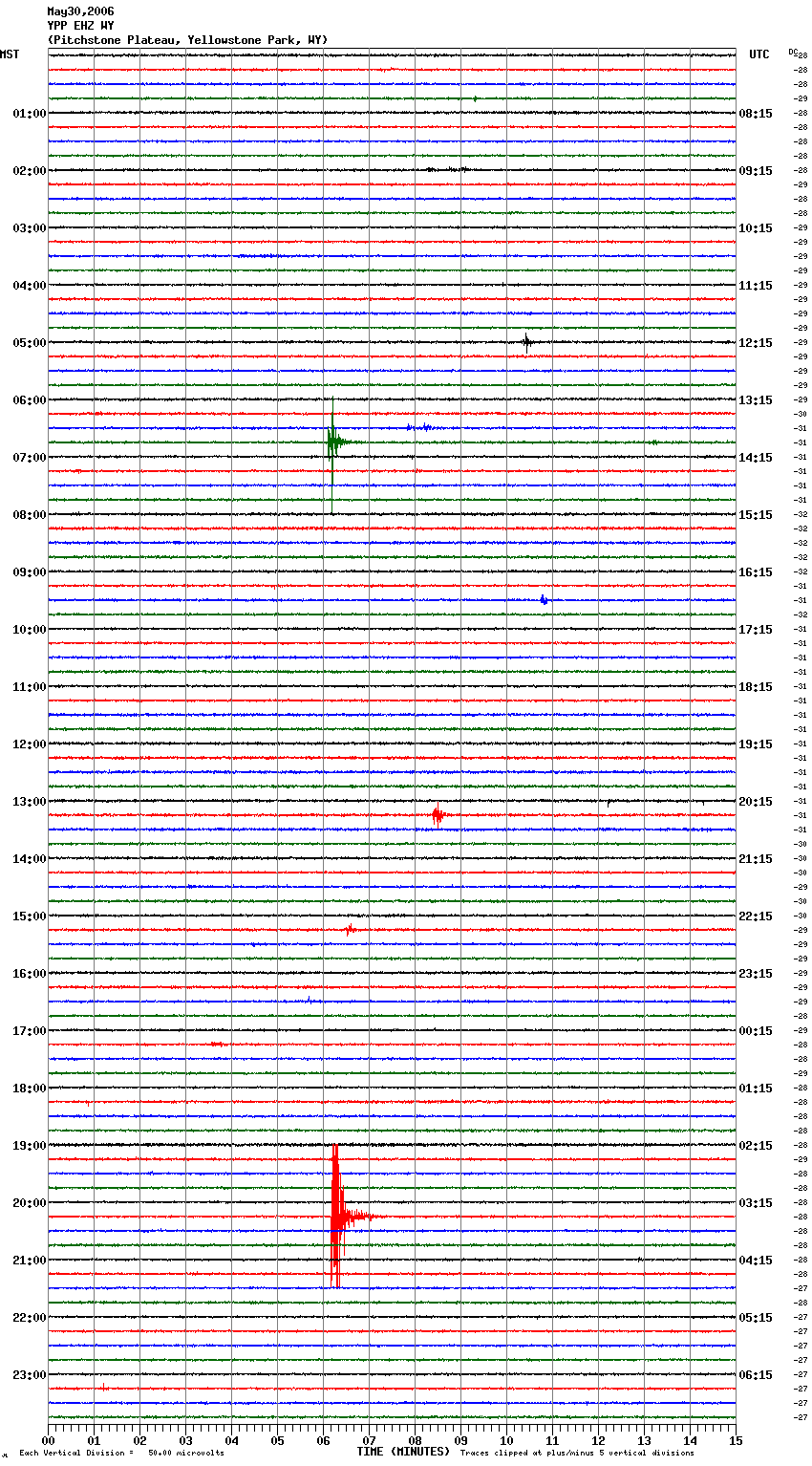Select the 06:00 MST time label
This screenshot has height=1466, width=812.
pos(29,400)
